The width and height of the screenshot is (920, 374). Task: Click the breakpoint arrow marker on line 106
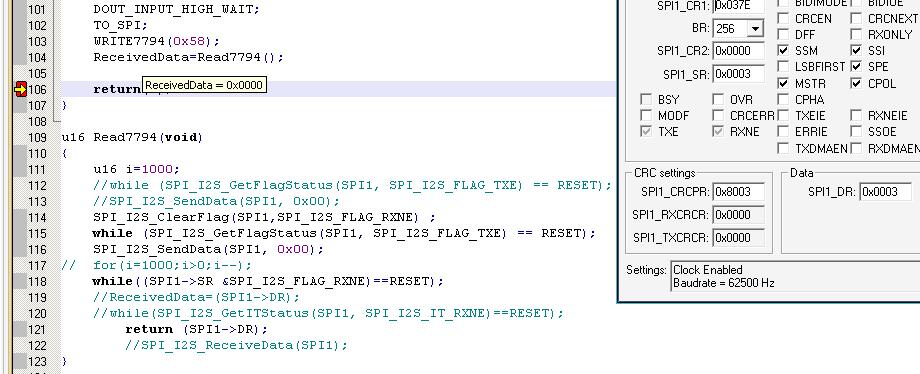click(x=21, y=89)
